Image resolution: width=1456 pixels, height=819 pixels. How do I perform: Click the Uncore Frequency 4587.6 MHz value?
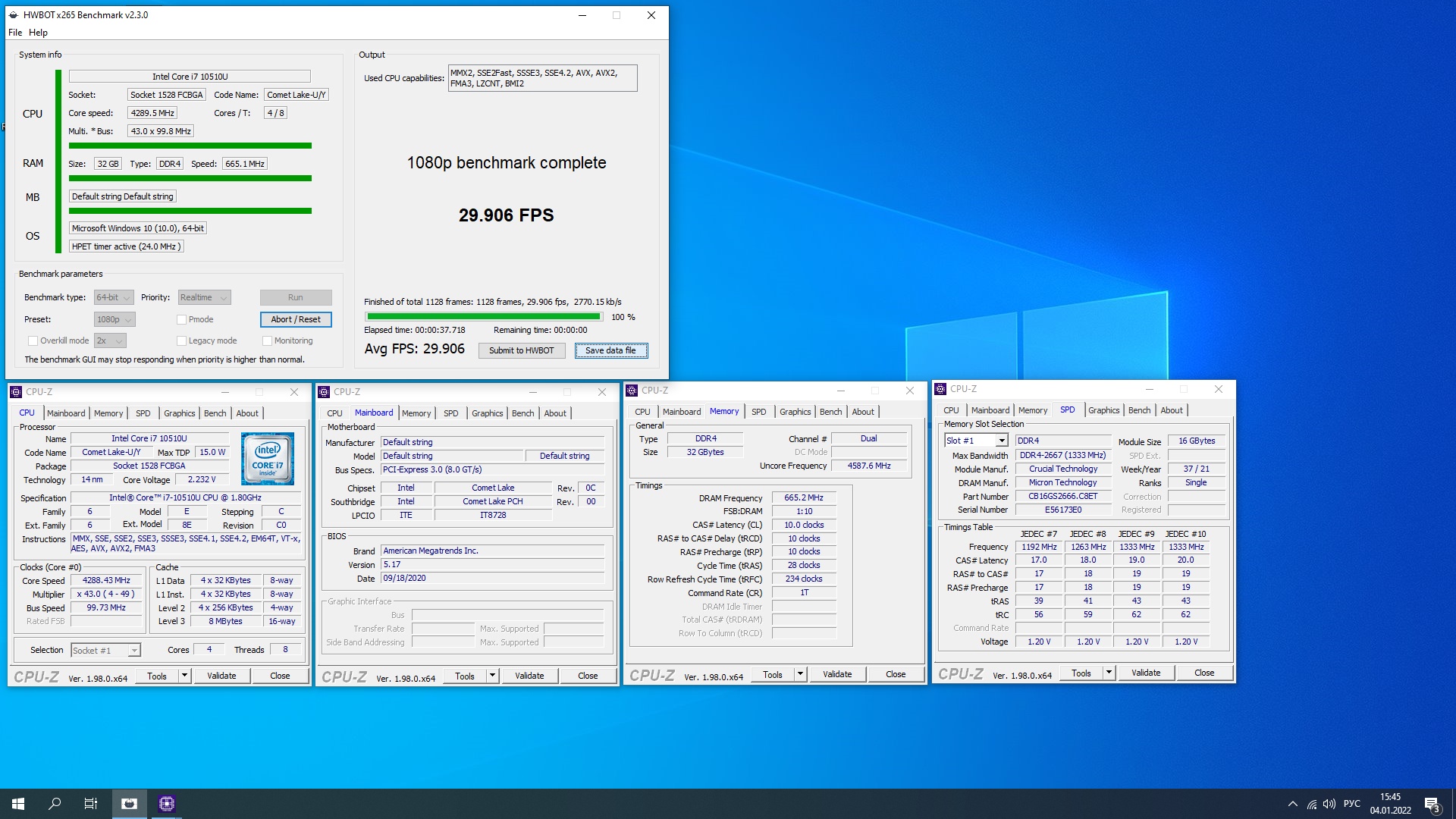click(869, 466)
